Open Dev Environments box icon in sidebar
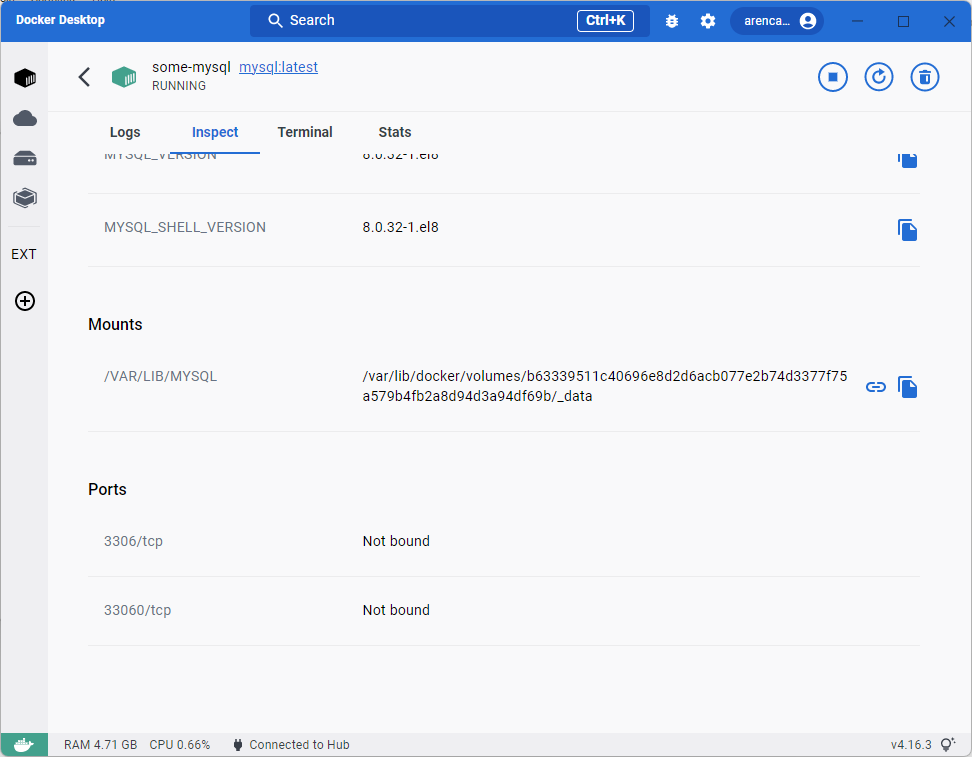 tap(25, 198)
